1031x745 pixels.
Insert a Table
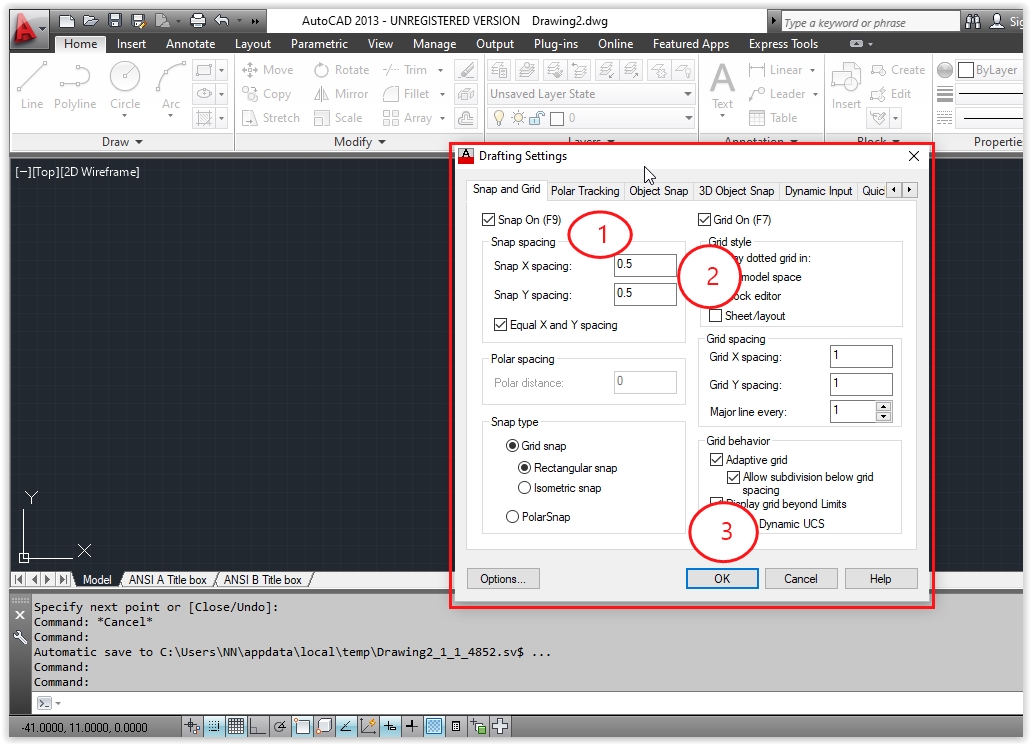773,118
